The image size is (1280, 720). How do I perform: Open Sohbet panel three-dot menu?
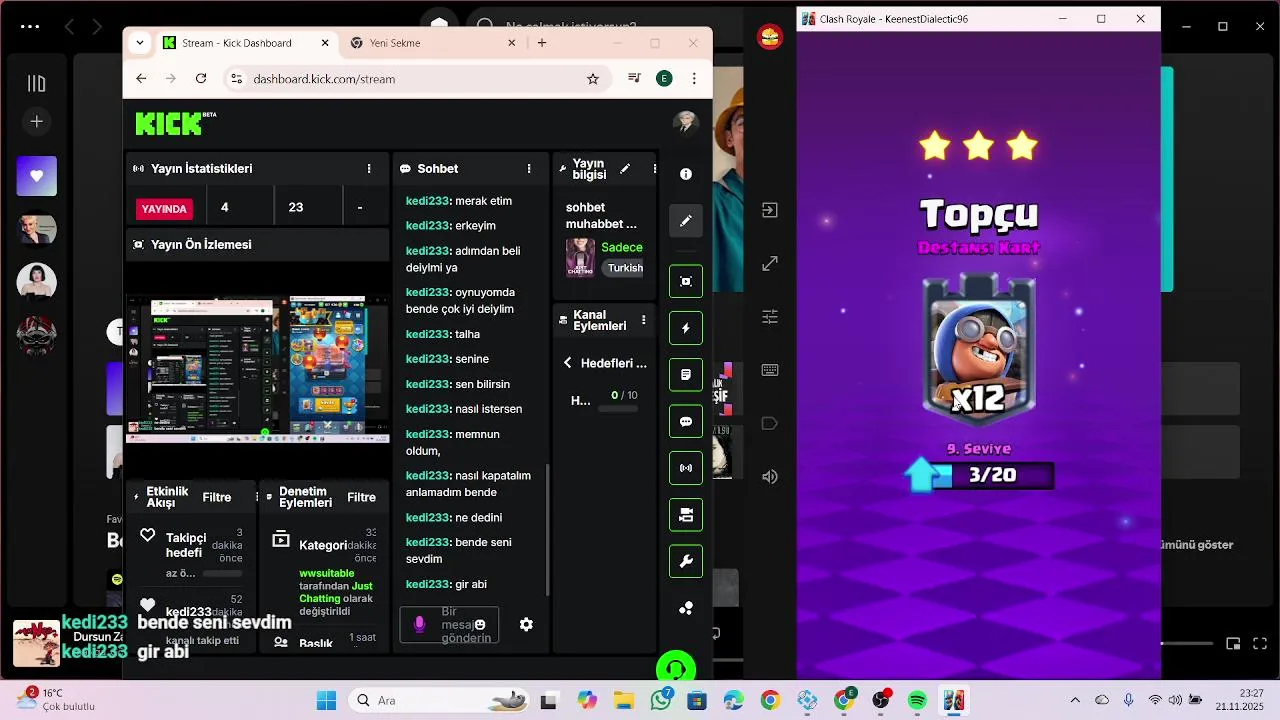click(529, 169)
